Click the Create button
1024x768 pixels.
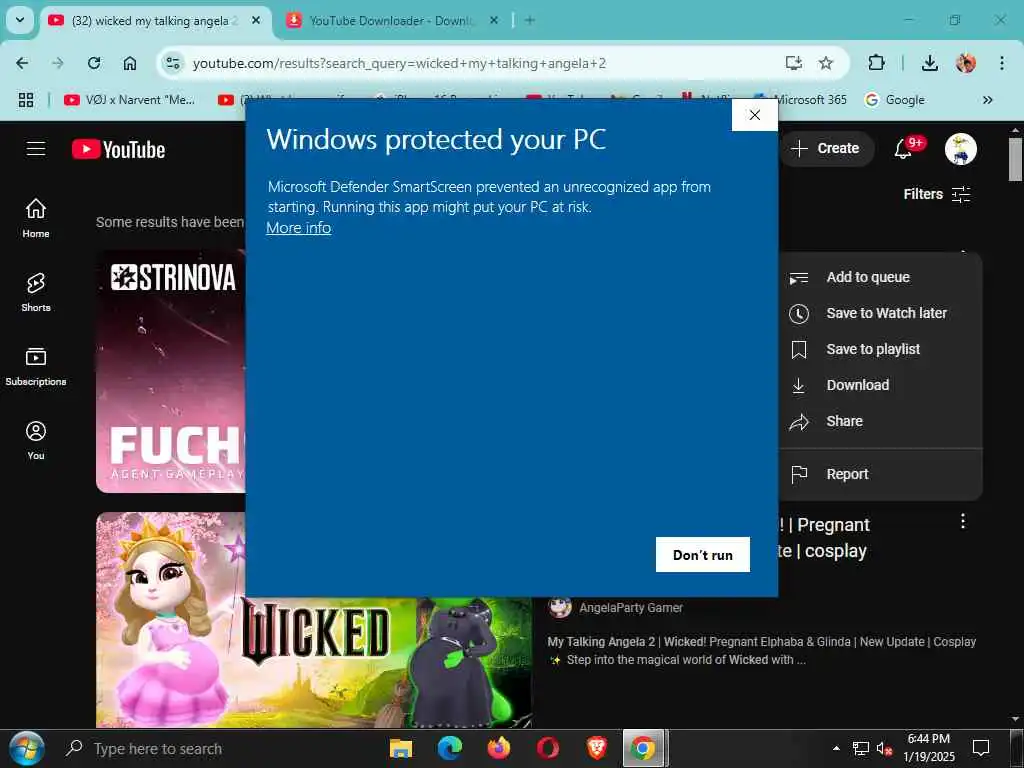(x=825, y=149)
